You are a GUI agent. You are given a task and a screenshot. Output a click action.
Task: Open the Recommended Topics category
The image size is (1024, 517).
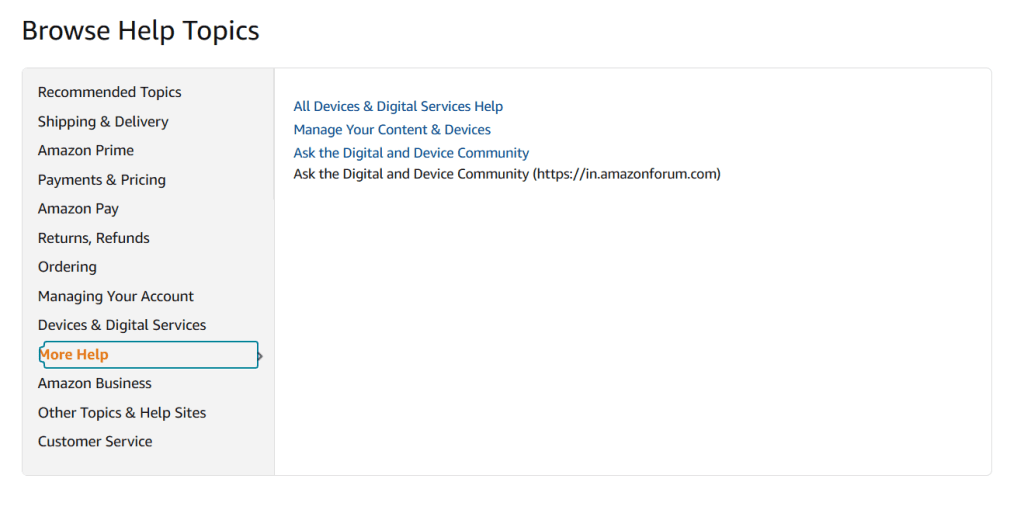tap(109, 92)
